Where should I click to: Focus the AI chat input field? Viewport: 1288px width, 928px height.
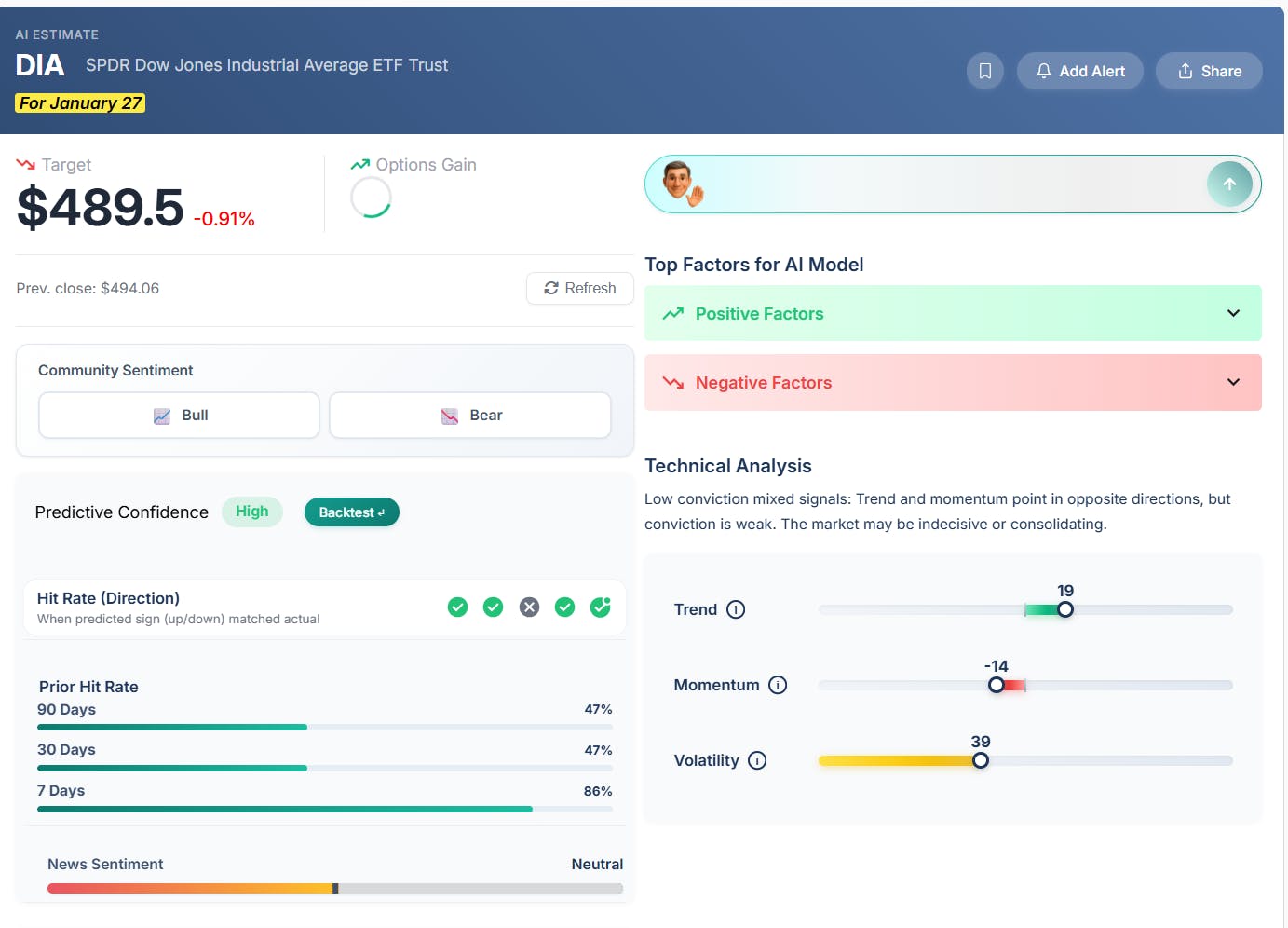[x=953, y=184]
